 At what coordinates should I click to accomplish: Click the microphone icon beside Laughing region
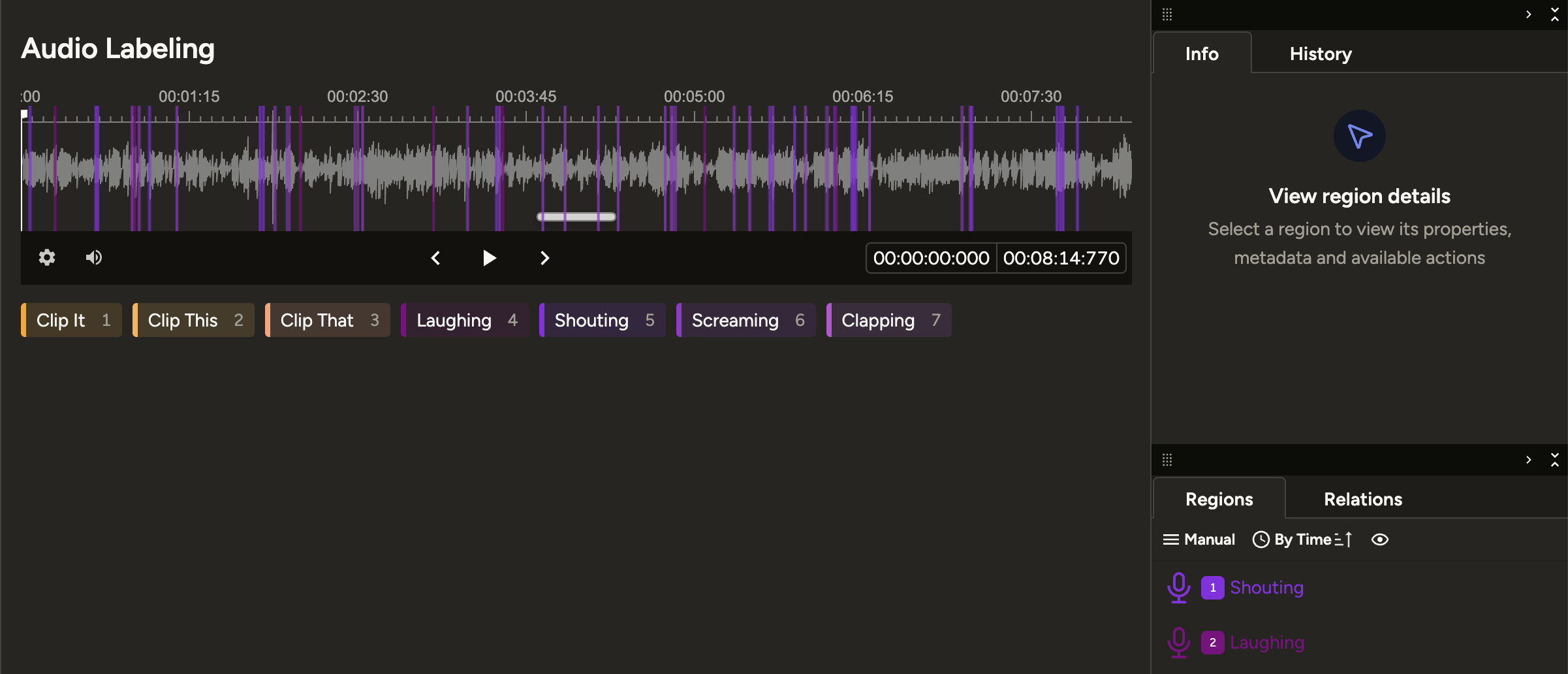pos(1179,642)
